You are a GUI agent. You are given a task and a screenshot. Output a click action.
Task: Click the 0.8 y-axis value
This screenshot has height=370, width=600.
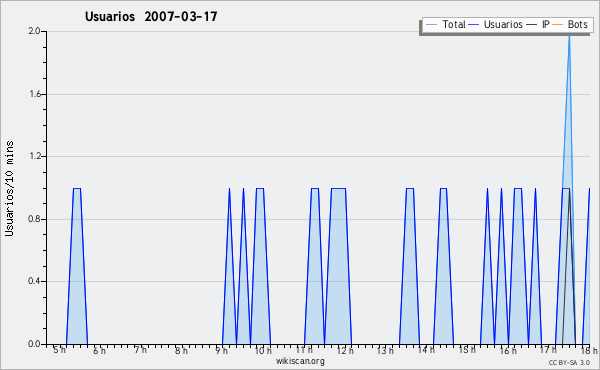point(34,219)
